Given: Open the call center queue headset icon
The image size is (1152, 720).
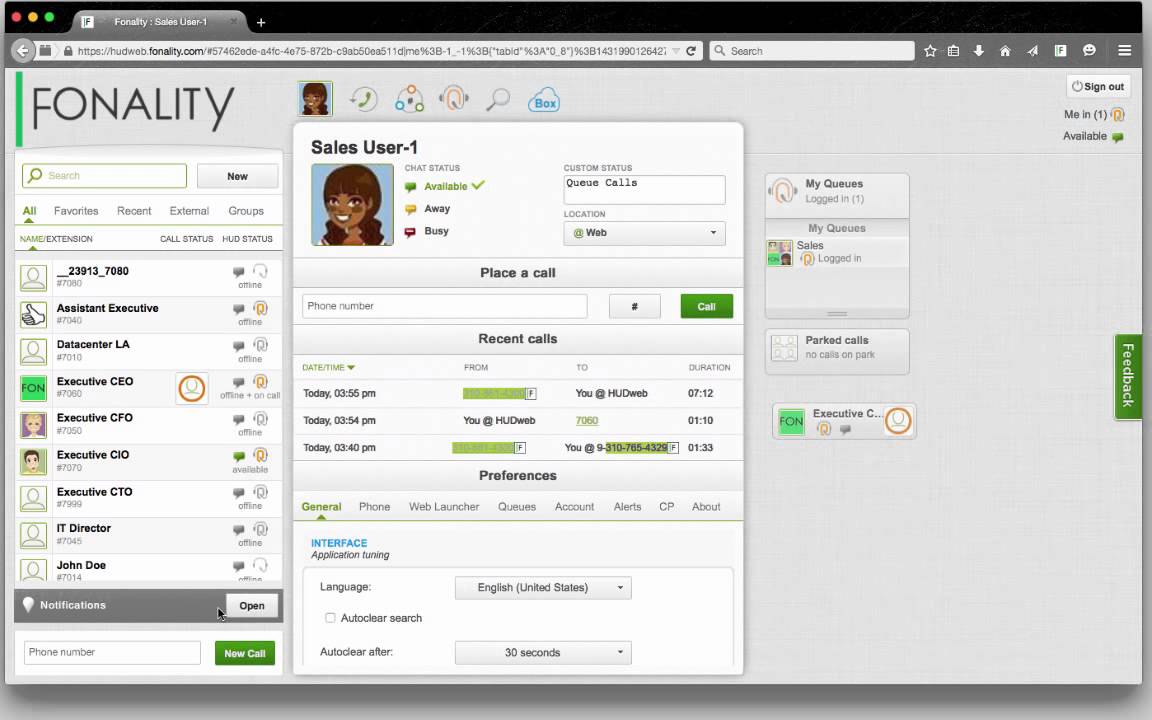Looking at the screenshot, I should [x=454, y=98].
